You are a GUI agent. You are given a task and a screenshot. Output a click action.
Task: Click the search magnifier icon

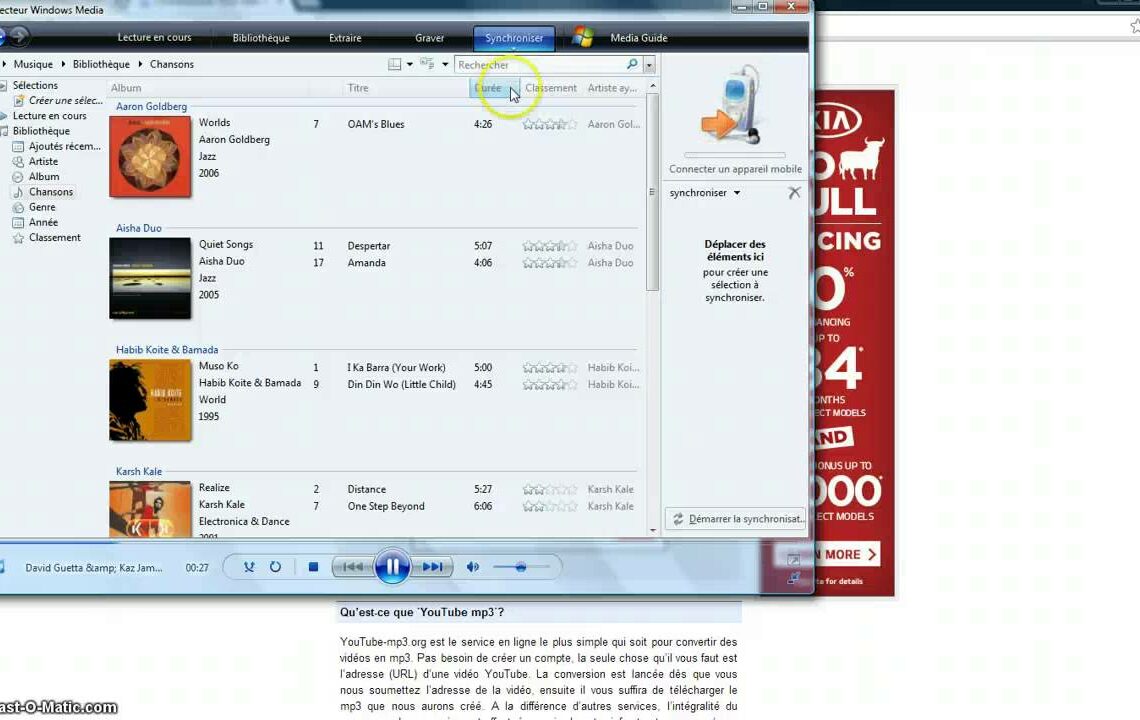tap(632, 65)
